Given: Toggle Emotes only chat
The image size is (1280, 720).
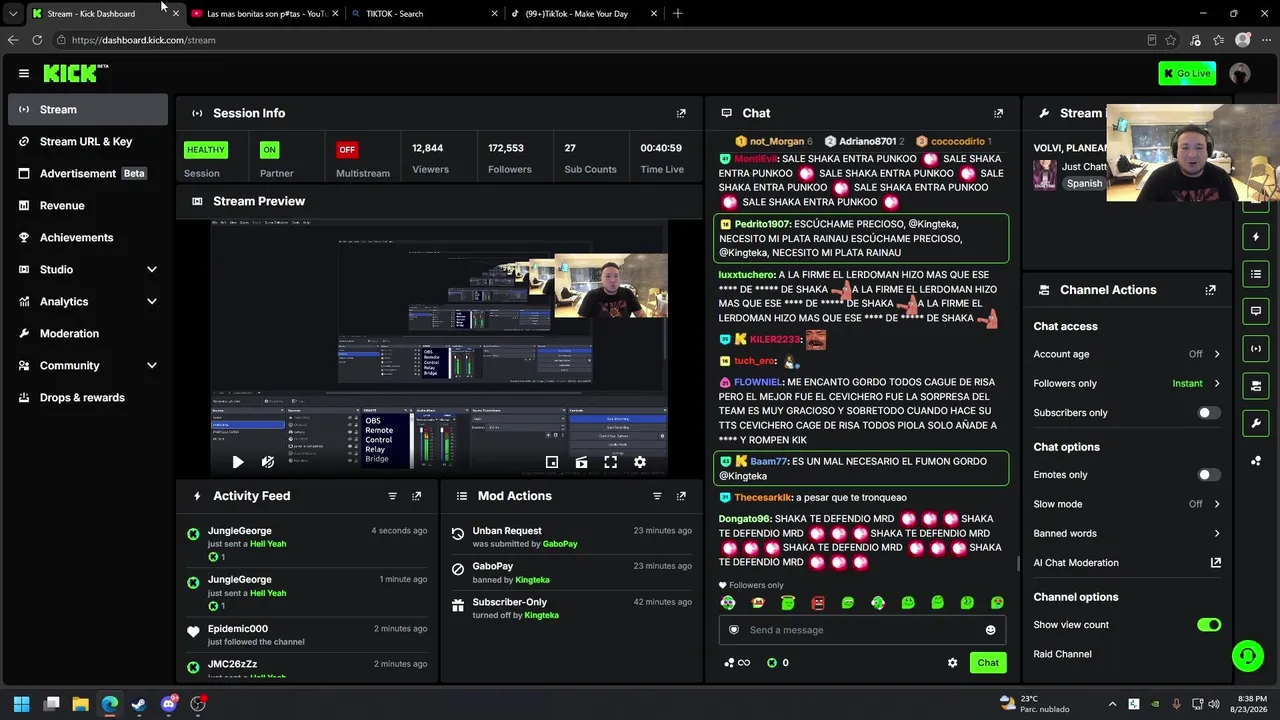Looking at the screenshot, I should point(1209,475).
